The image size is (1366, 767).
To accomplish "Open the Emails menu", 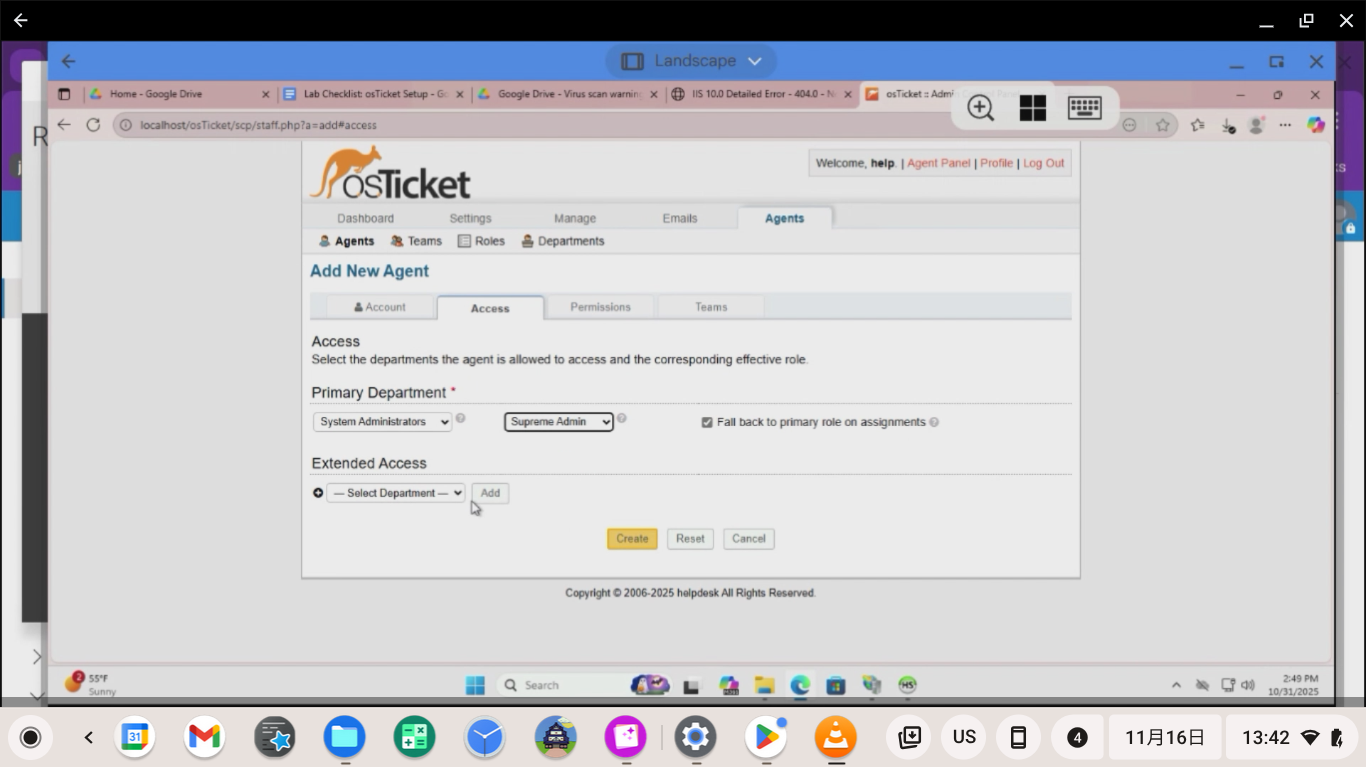I will (680, 218).
